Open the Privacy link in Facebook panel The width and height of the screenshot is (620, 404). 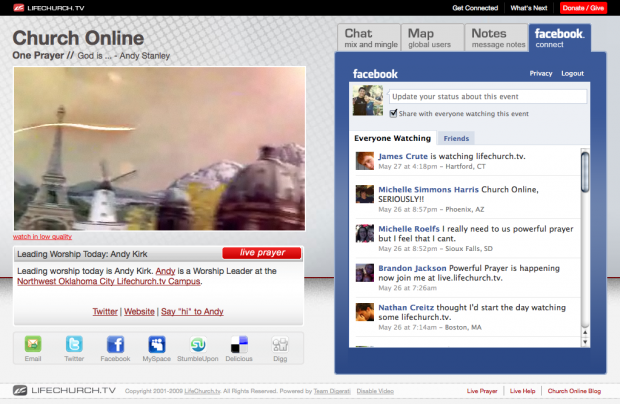(541, 74)
